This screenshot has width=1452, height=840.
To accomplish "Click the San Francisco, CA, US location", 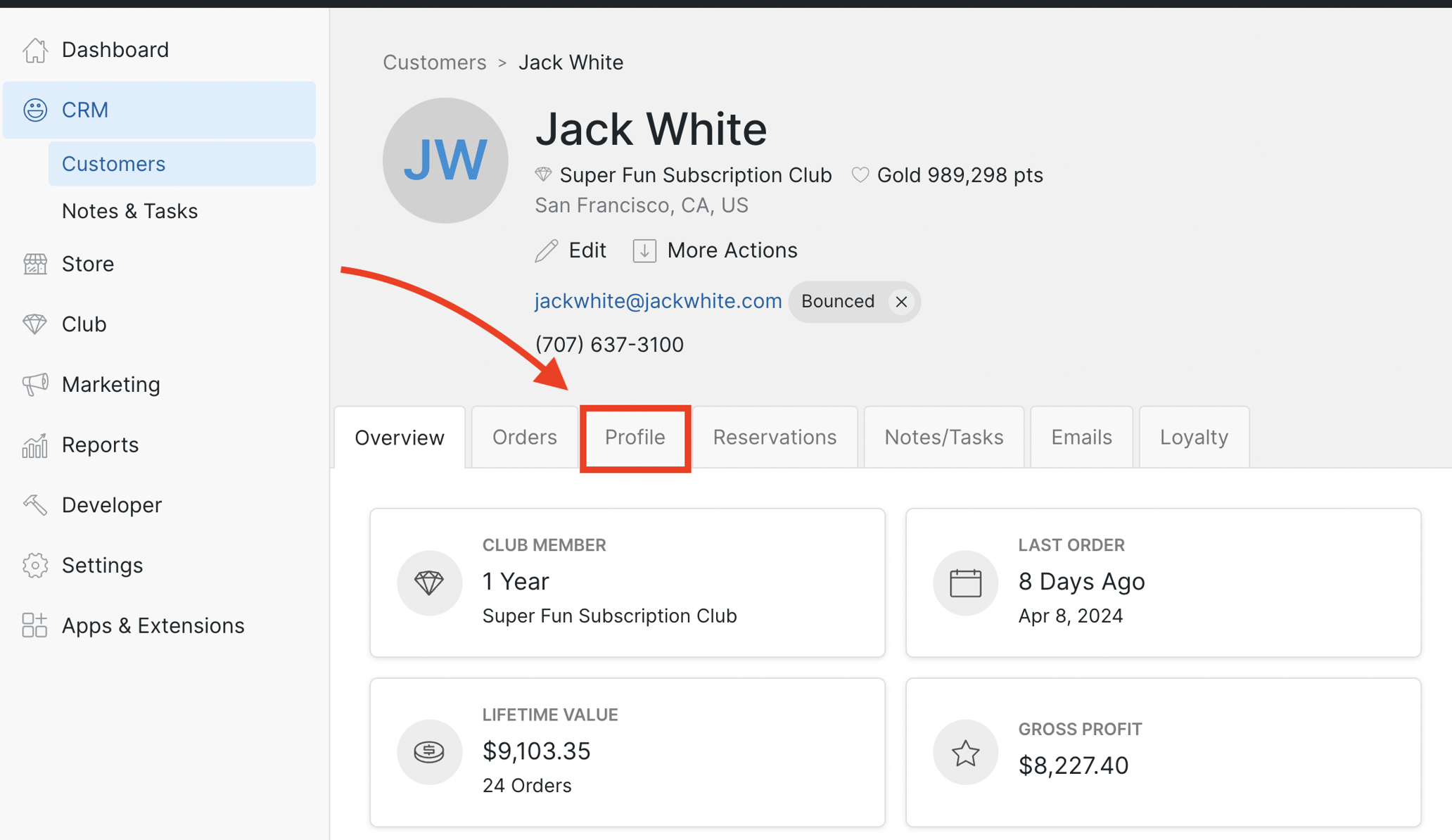I will coord(641,205).
